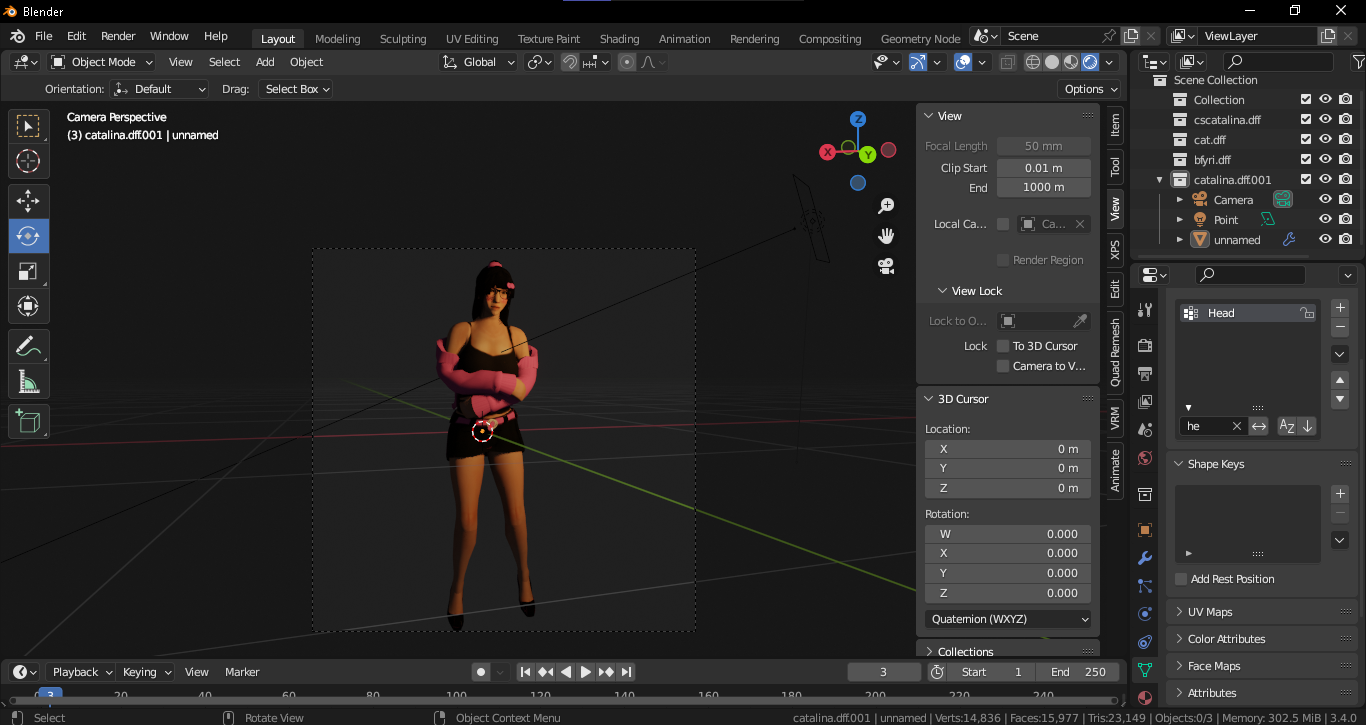This screenshot has height=725, width=1366.
Task: Expand the UV Maps panel
Action: pyautogui.click(x=1262, y=612)
